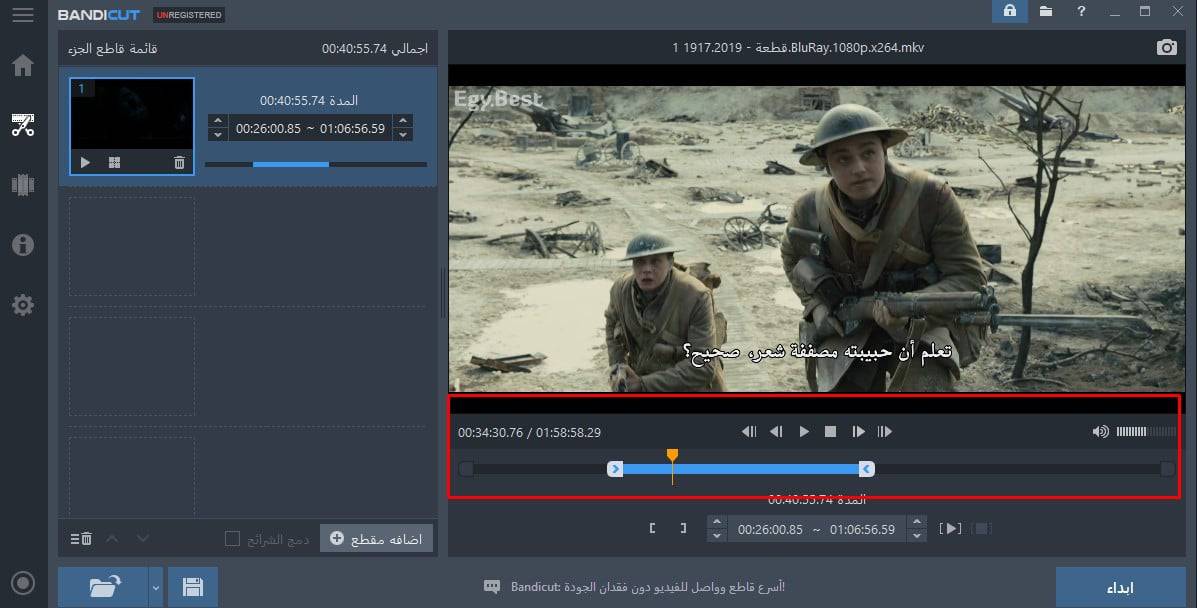Click segment 1 mini progress bar
The height and width of the screenshot is (608, 1197).
pyautogui.click(x=316, y=164)
